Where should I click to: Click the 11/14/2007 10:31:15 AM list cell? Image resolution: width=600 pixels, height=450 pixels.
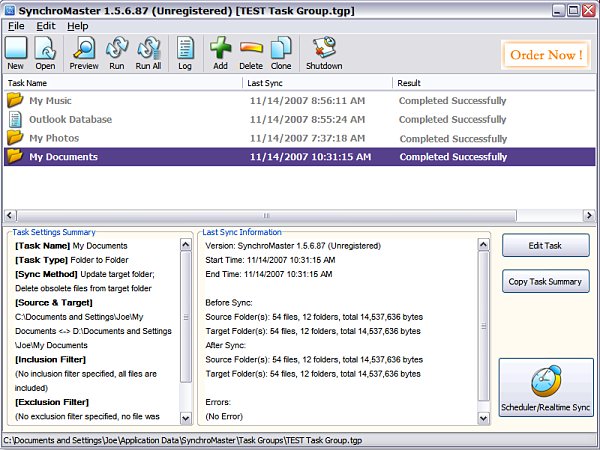(310, 157)
